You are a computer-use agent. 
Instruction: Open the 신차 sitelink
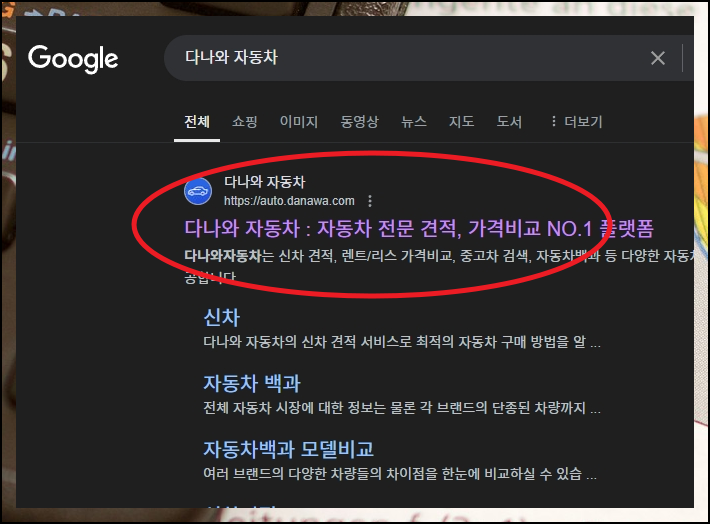pos(221,317)
